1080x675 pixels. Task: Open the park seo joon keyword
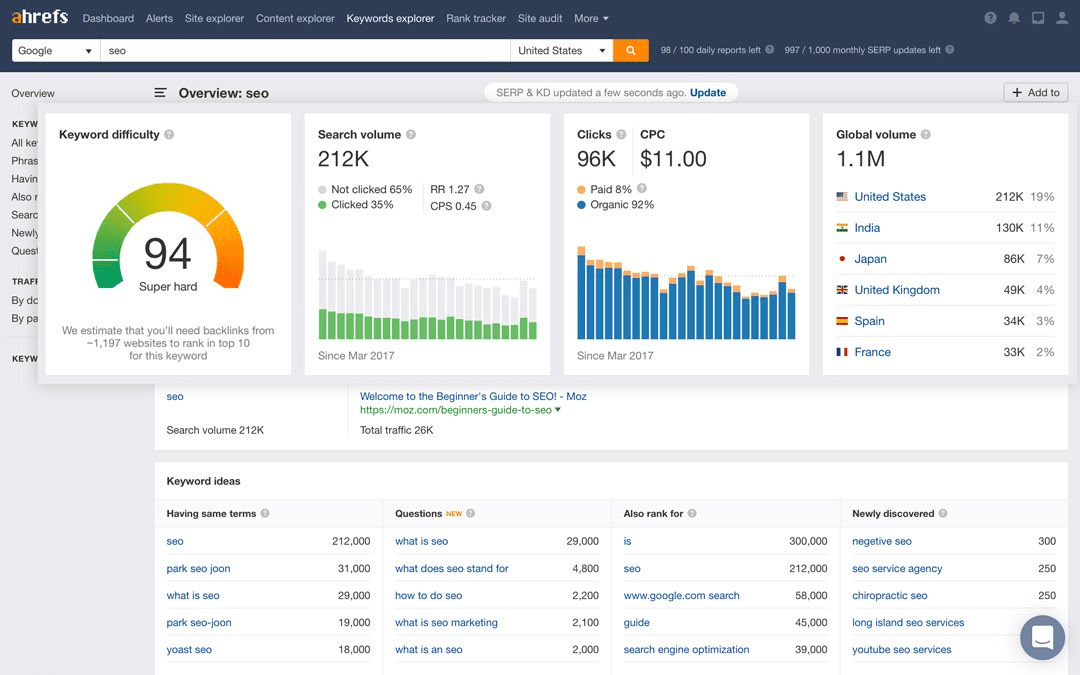coord(198,568)
